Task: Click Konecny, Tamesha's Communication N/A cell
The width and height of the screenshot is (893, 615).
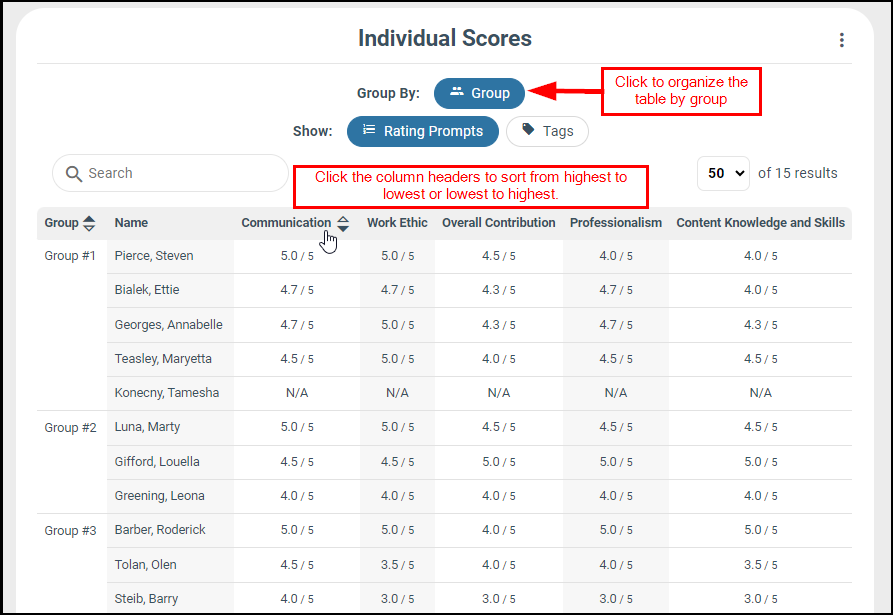Action: click(297, 393)
